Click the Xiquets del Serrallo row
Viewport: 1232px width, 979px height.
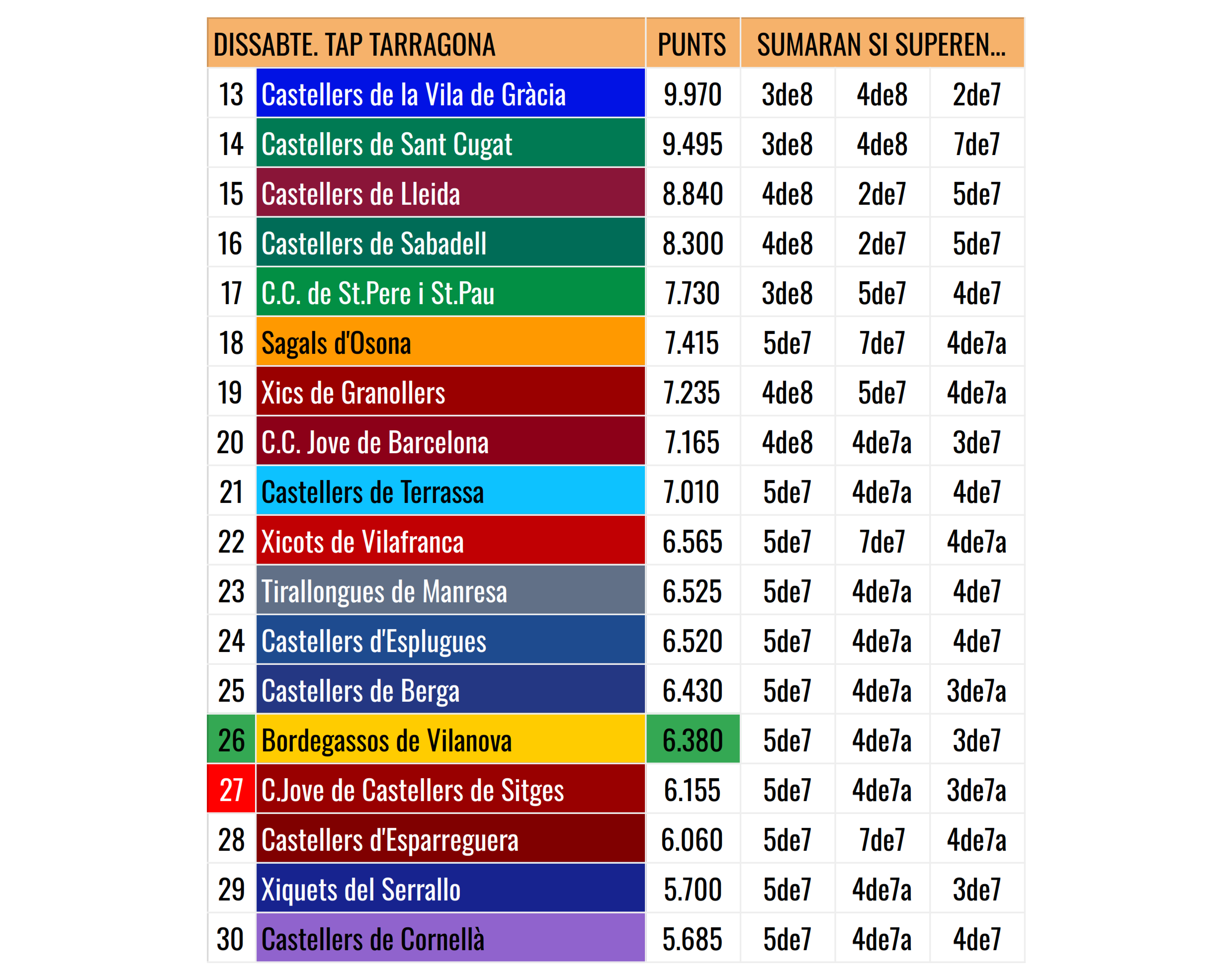pyautogui.click(x=616, y=888)
